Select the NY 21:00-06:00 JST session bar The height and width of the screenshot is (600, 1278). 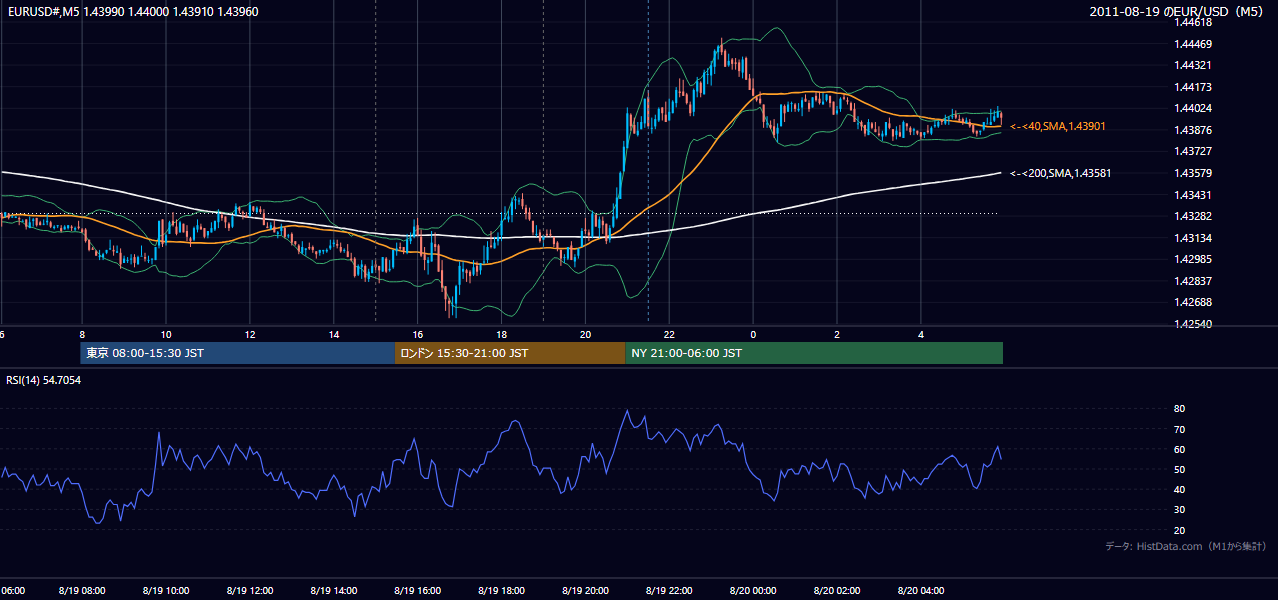[814, 353]
